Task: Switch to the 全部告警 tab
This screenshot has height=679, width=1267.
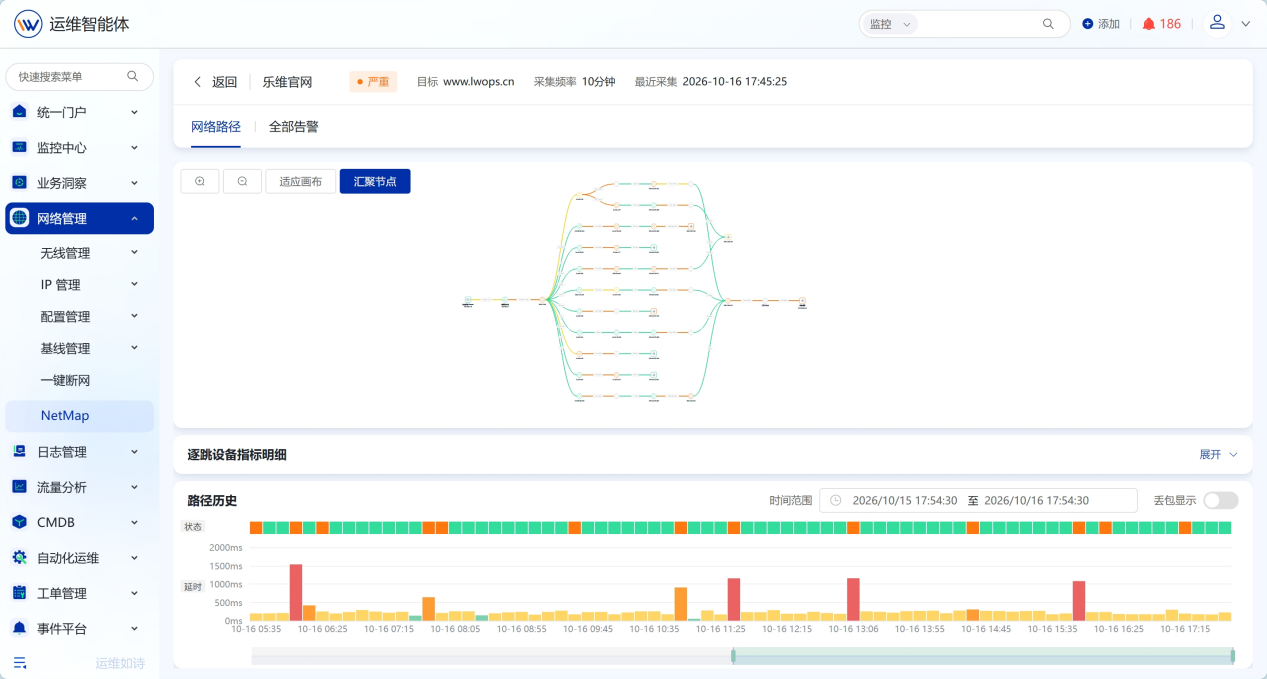Action: (x=294, y=127)
